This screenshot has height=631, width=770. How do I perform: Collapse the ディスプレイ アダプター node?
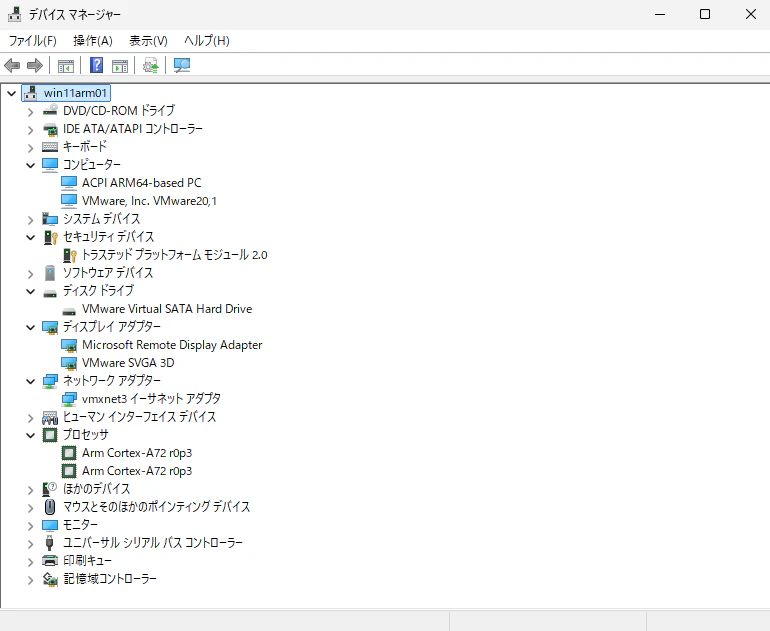30,328
